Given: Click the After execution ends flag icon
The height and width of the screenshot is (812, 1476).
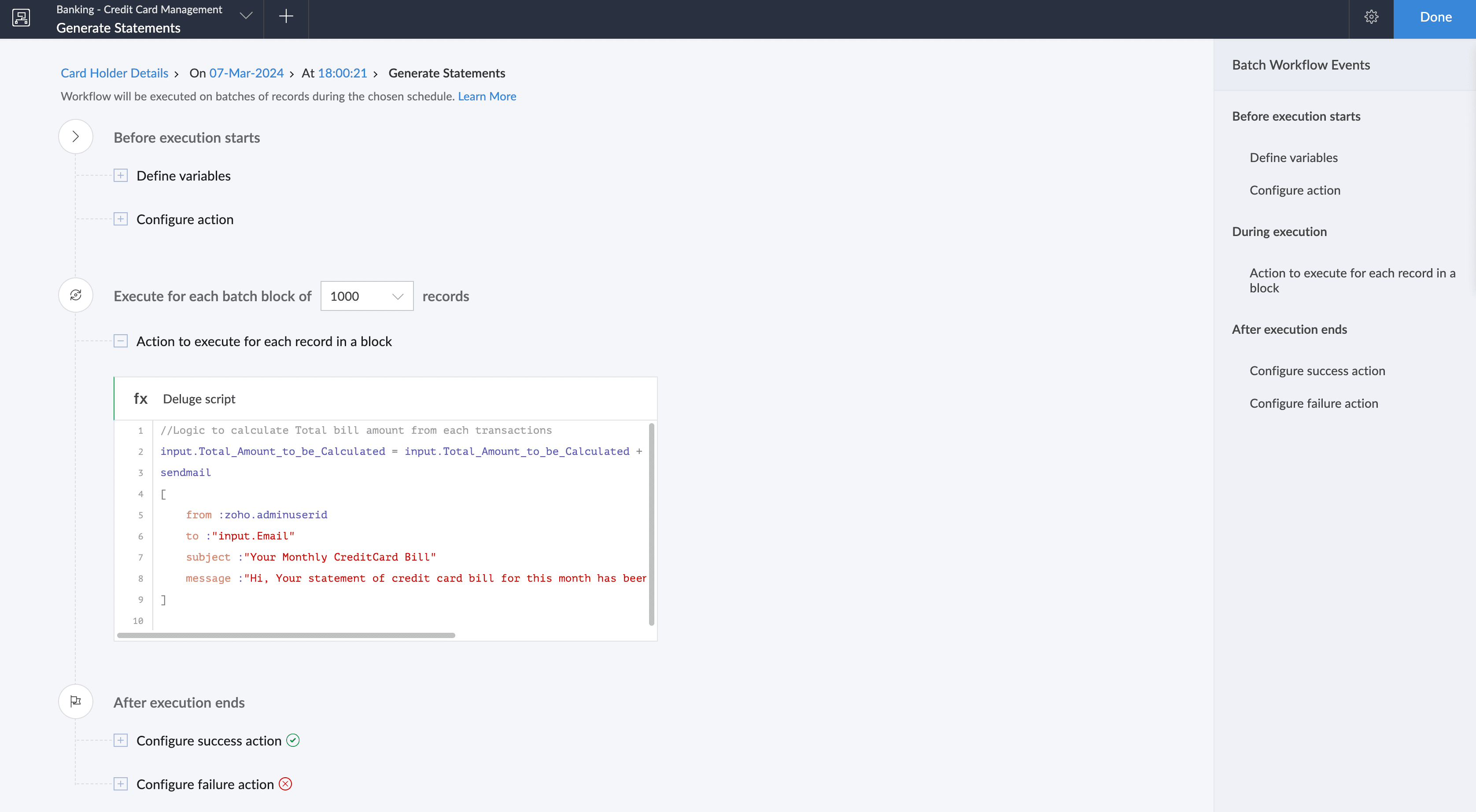Looking at the screenshot, I should coord(76,701).
